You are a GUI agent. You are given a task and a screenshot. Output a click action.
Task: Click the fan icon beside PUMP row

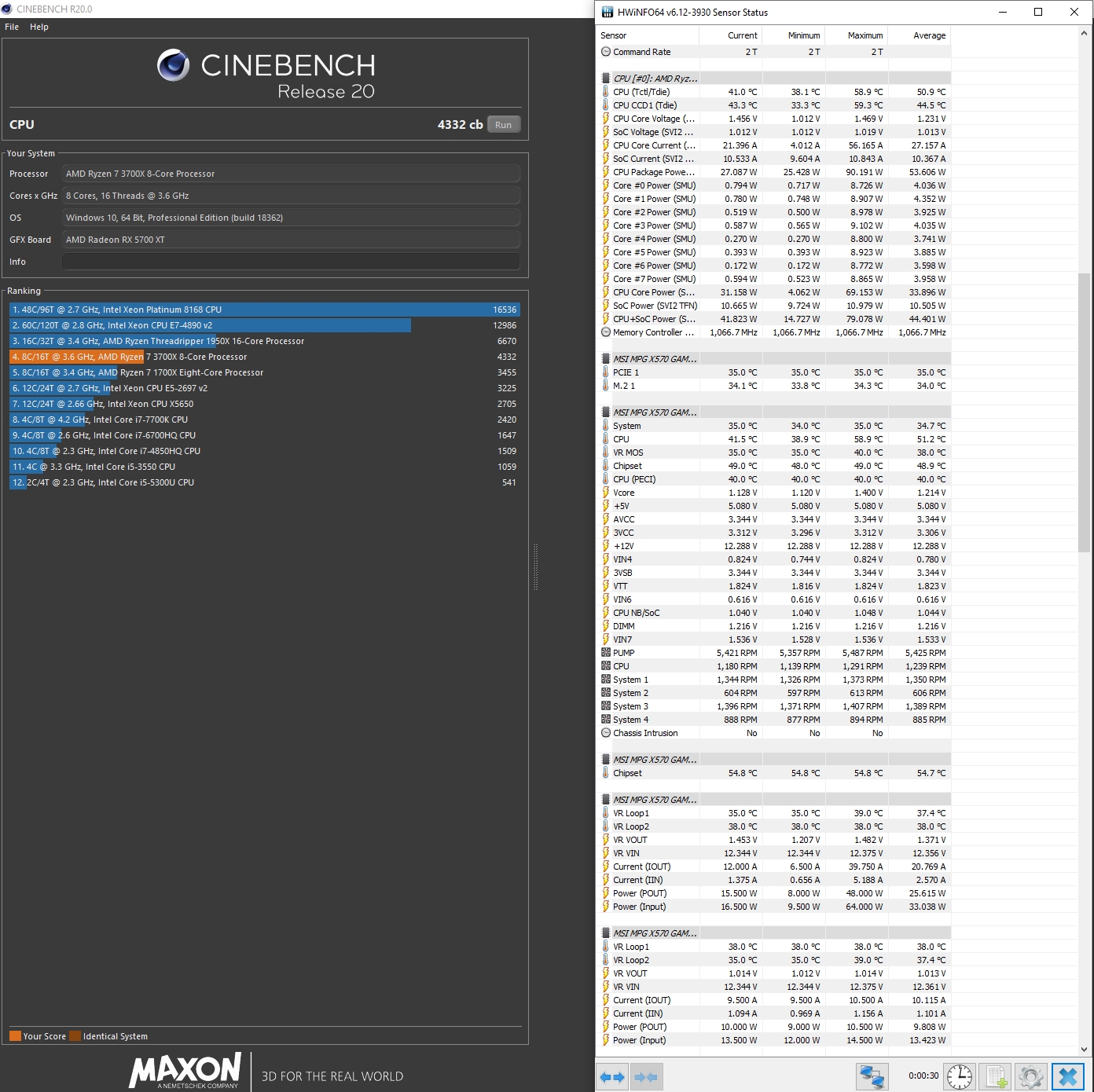coord(606,653)
